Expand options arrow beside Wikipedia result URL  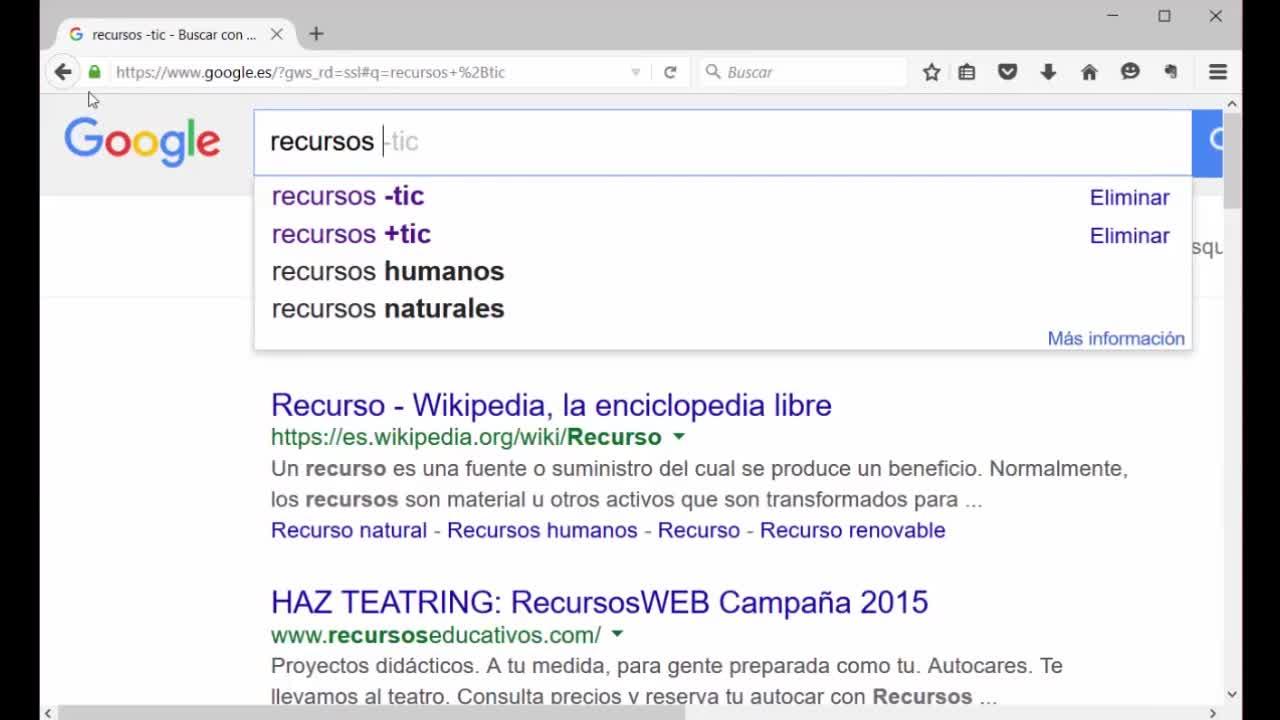point(679,437)
